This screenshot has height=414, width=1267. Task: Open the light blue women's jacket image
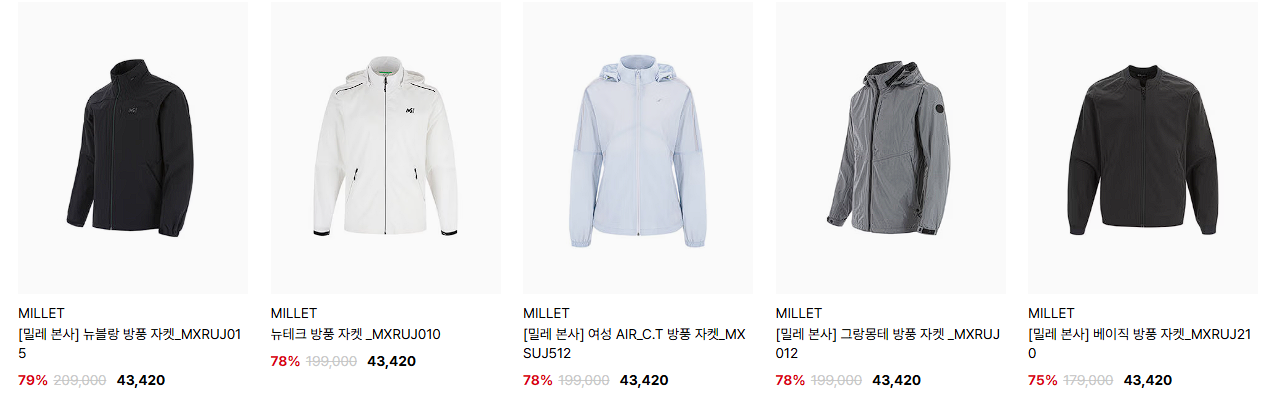tap(638, 147)
